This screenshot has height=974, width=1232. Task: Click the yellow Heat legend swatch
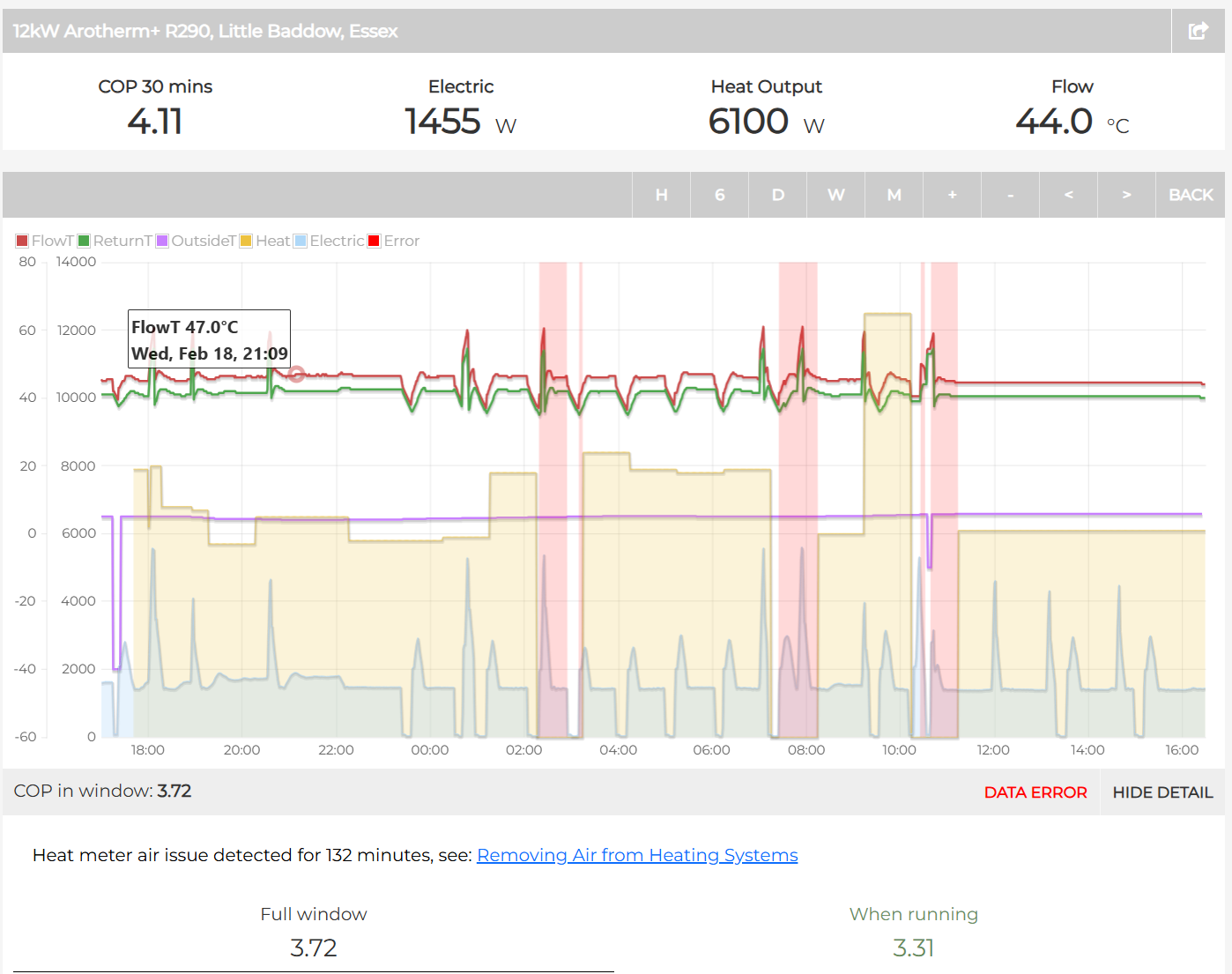click(247, 241)
